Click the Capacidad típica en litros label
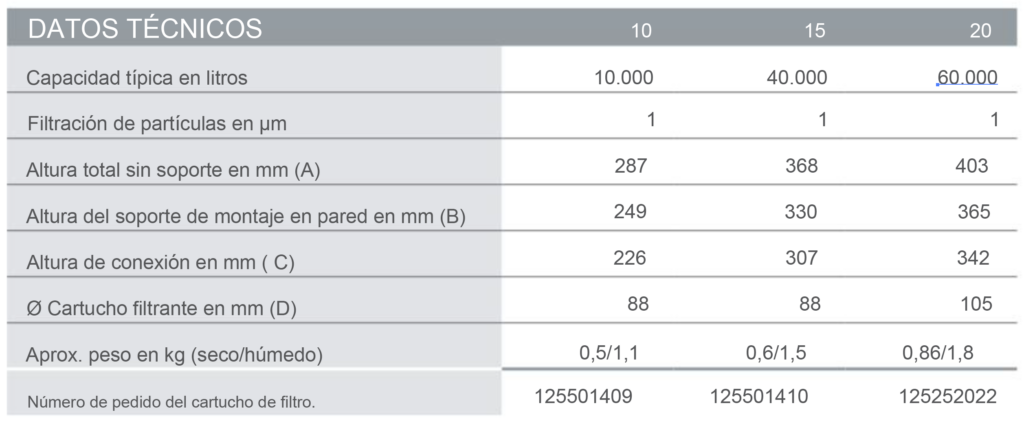 pyautogui.click(x=136, y=78)
